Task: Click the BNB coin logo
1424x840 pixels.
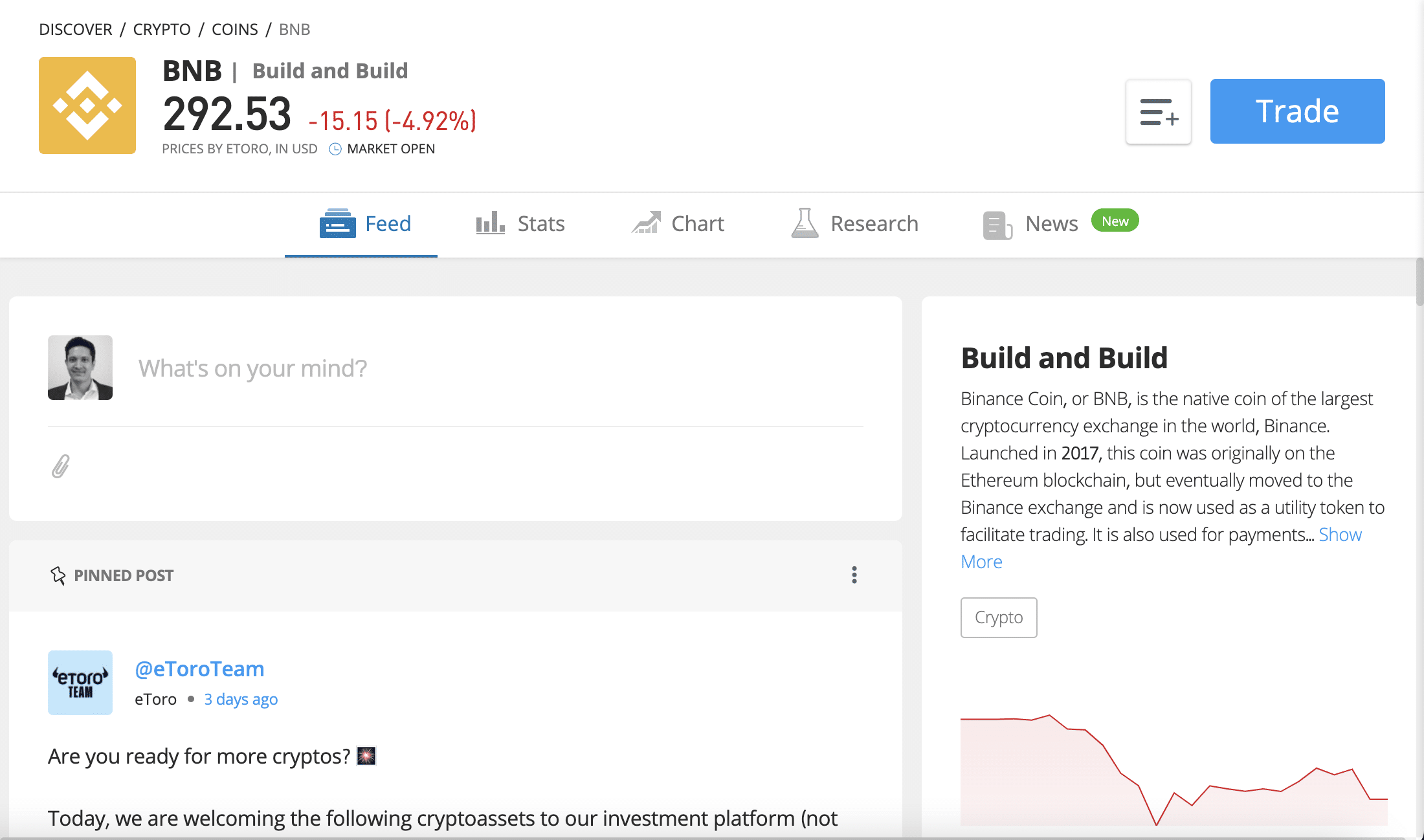Action: pyautogui.click(x=87, y=105)
